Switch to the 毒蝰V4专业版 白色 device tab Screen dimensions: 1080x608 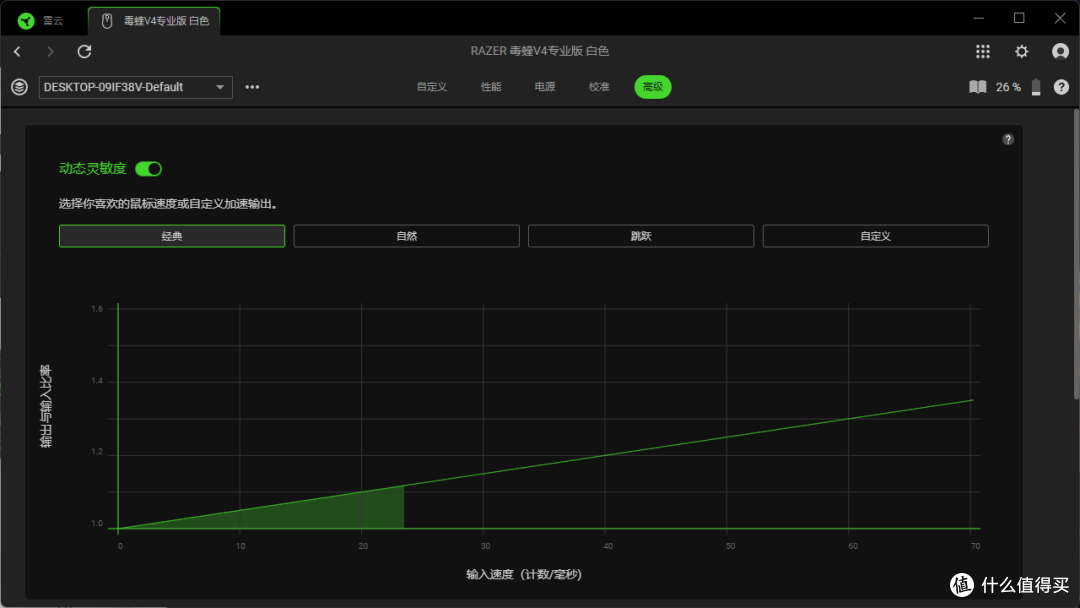click(154, 21)
